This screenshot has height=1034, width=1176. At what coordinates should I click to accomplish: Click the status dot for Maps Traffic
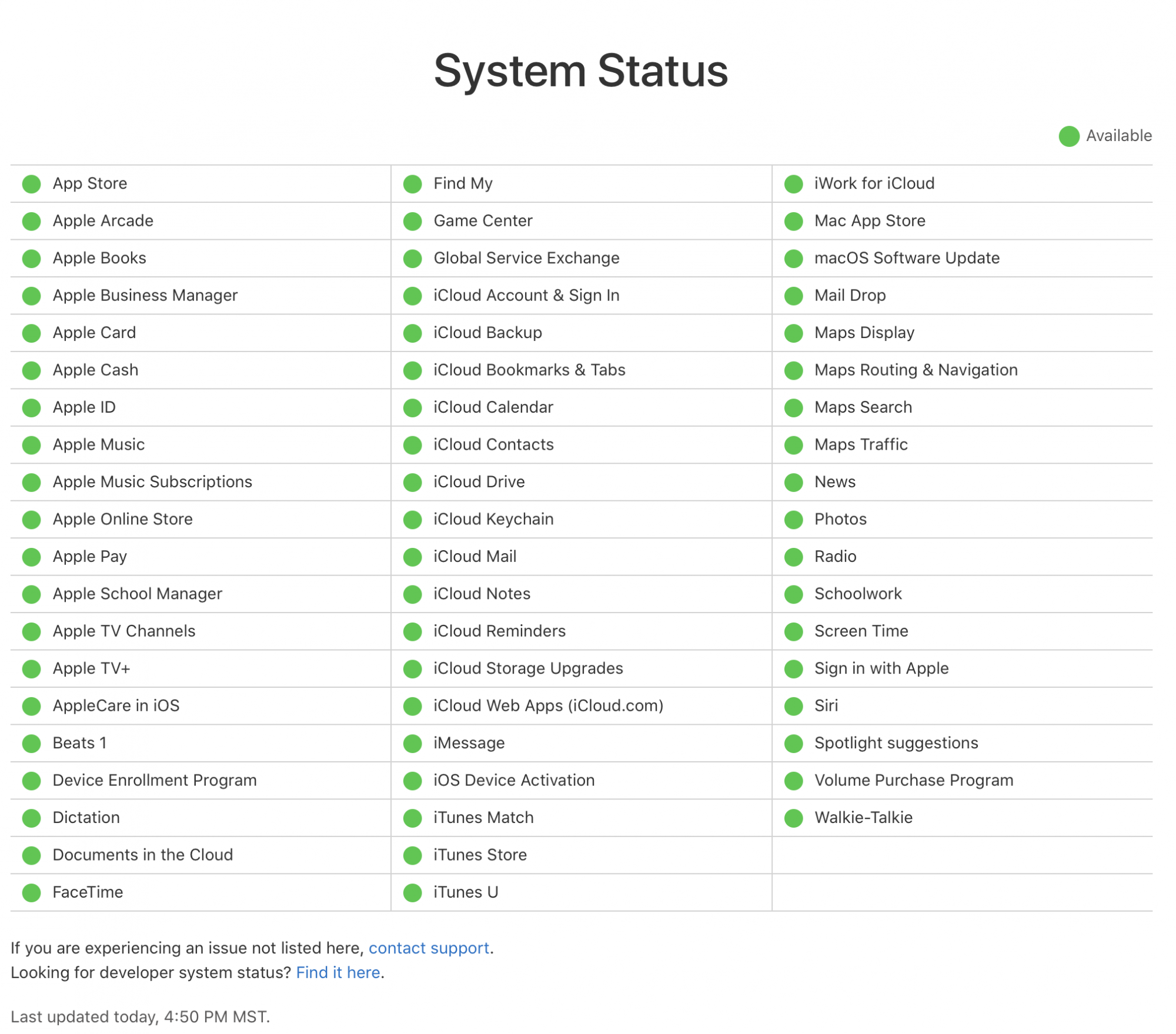794,445
